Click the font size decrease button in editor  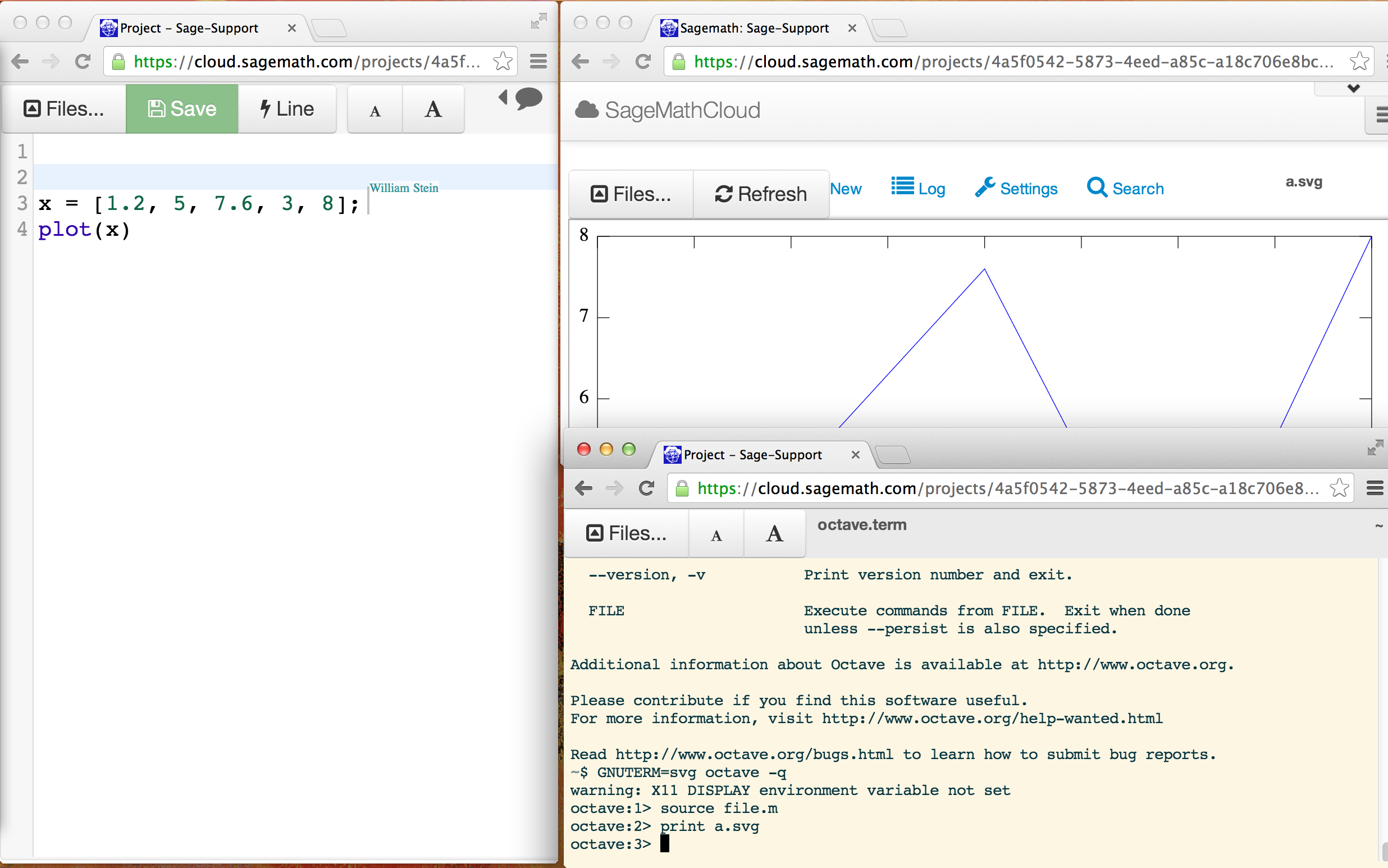pyautogui.click(x=374, y=110)
